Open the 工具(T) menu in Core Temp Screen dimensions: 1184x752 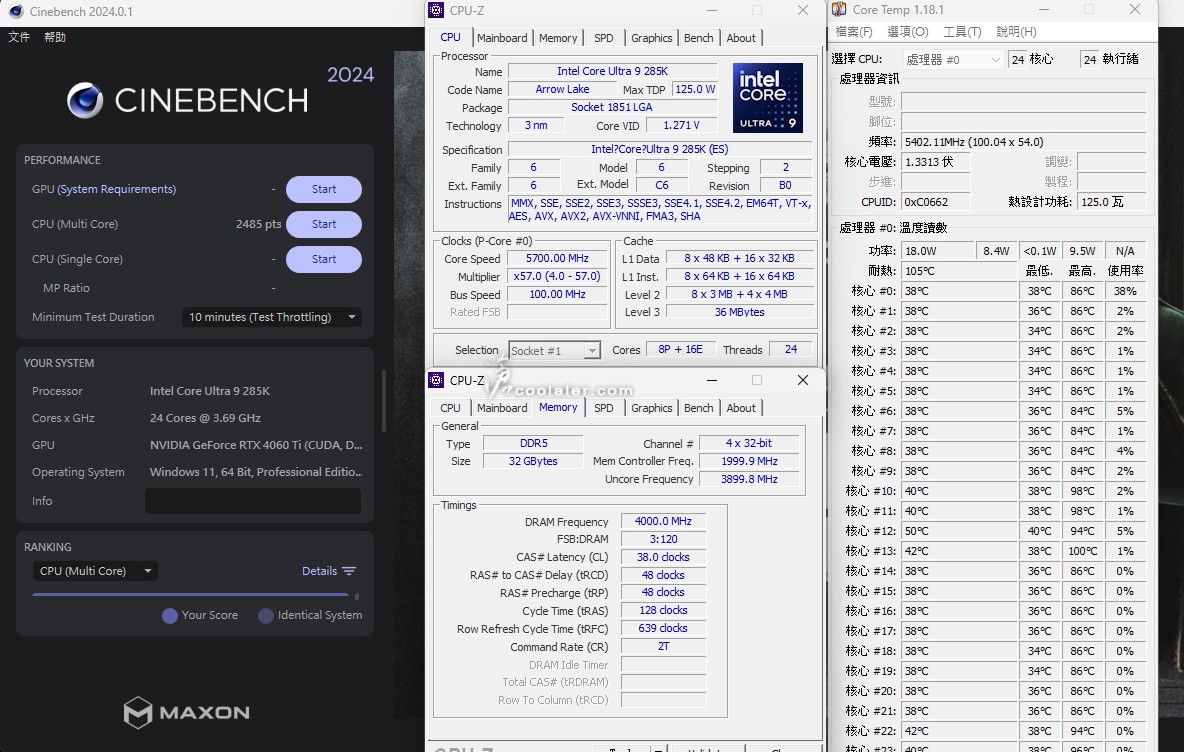click(x=962, y=32)
